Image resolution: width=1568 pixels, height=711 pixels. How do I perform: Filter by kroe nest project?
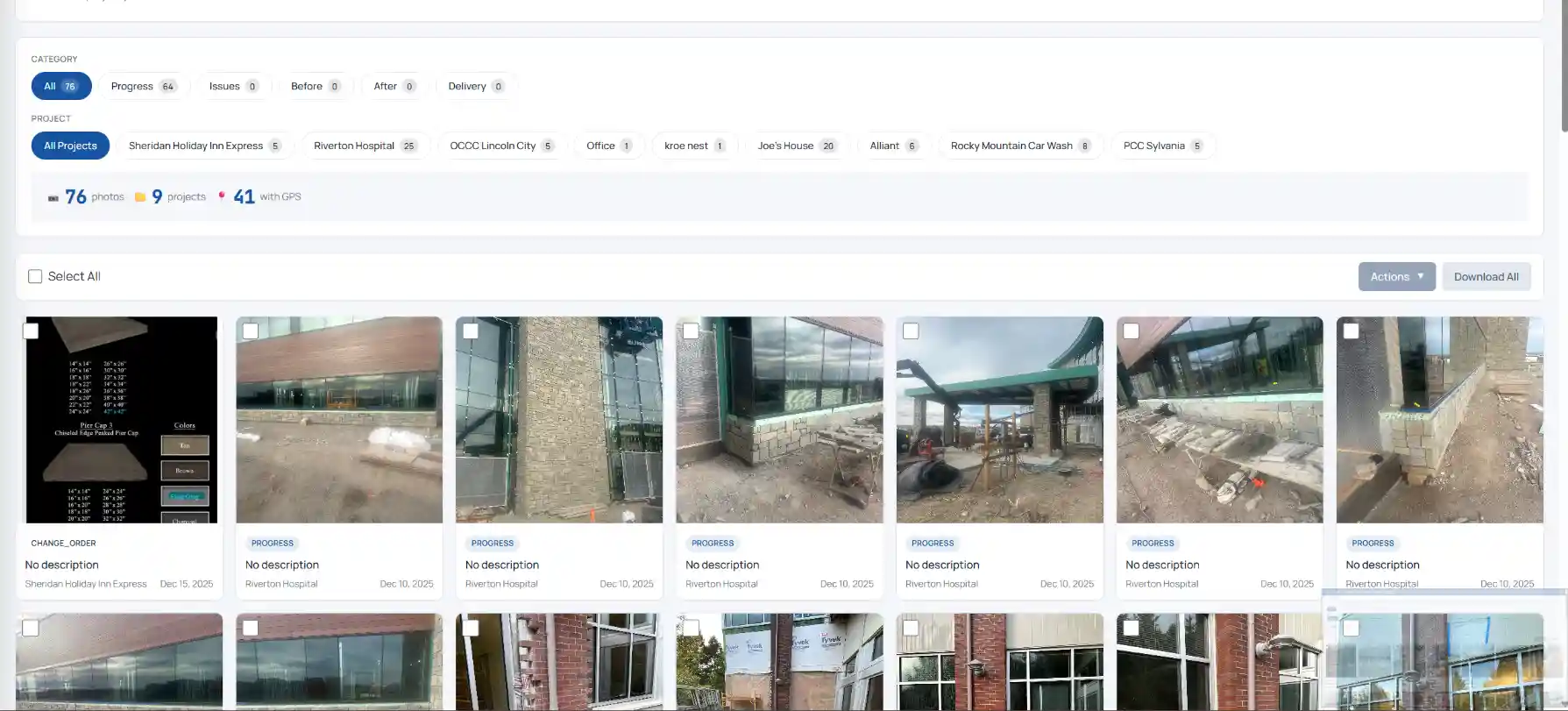tap(695, 146)
